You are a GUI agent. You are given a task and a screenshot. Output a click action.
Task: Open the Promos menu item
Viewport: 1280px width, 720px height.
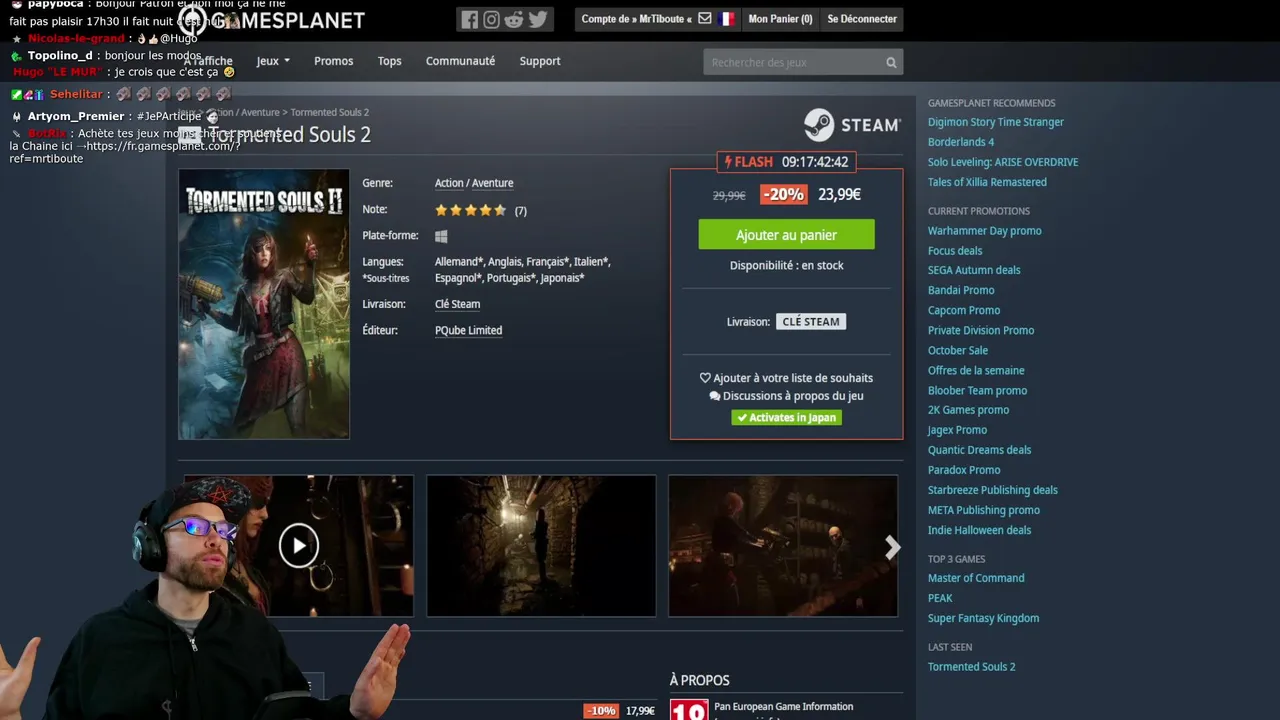point(333,61)
